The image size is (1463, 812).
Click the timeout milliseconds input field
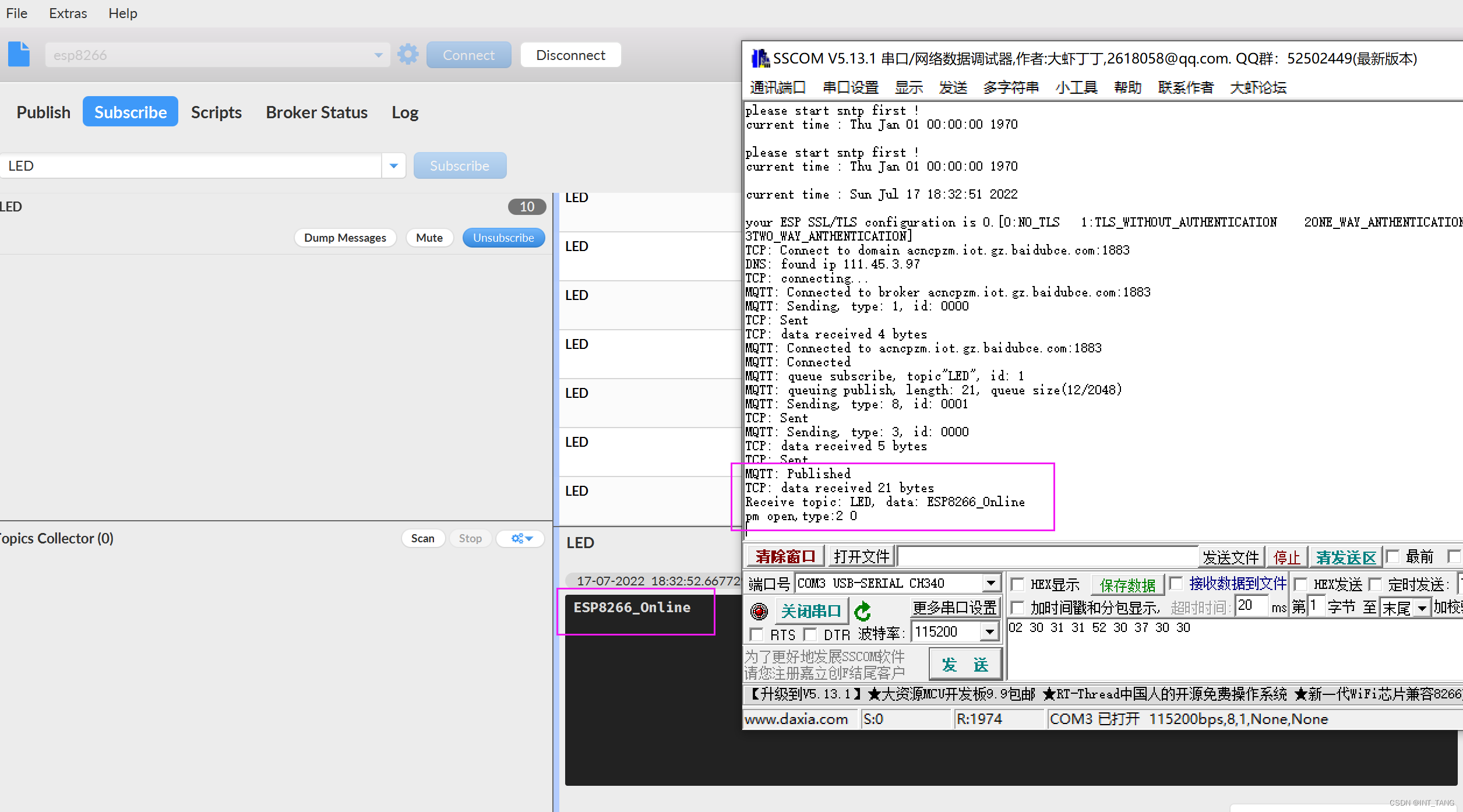(1250, 606)
